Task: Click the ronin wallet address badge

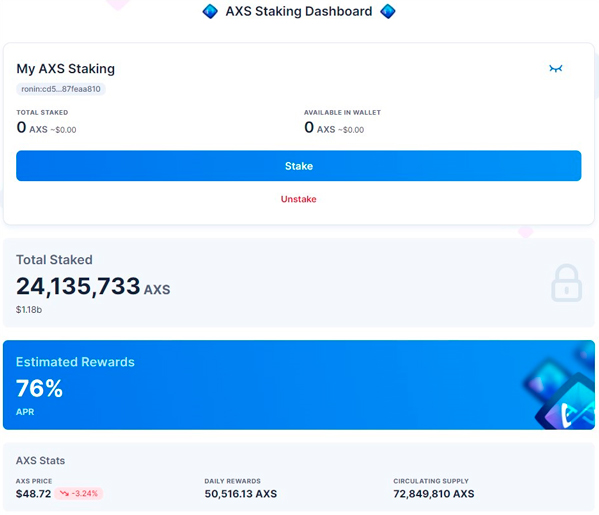Action: coord(61,89)
